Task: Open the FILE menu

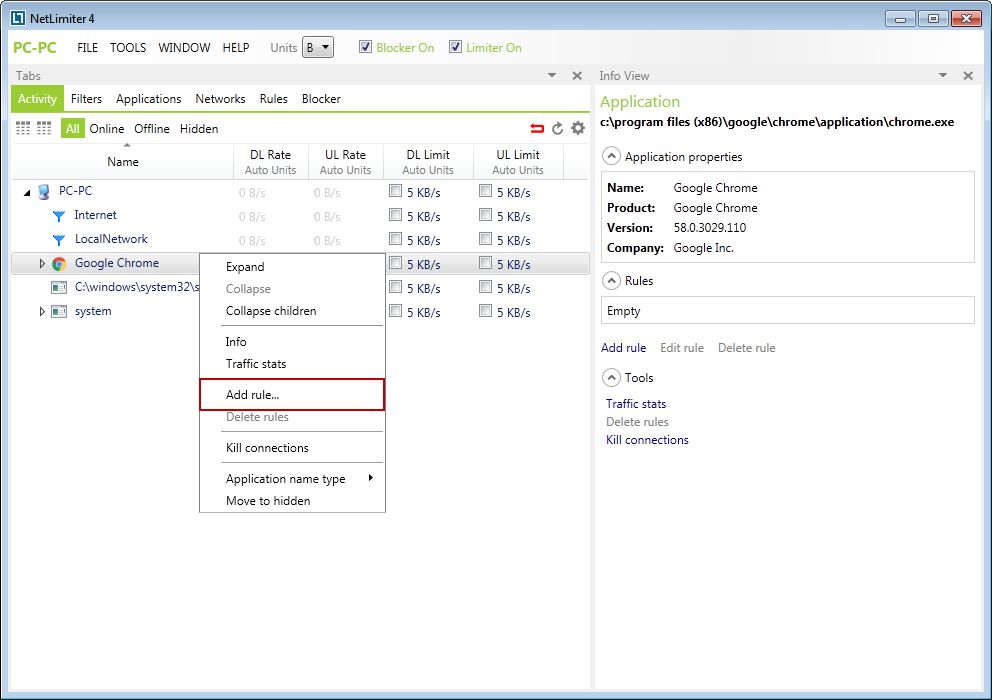Action: pyautogui.click(x=87, y=47)
